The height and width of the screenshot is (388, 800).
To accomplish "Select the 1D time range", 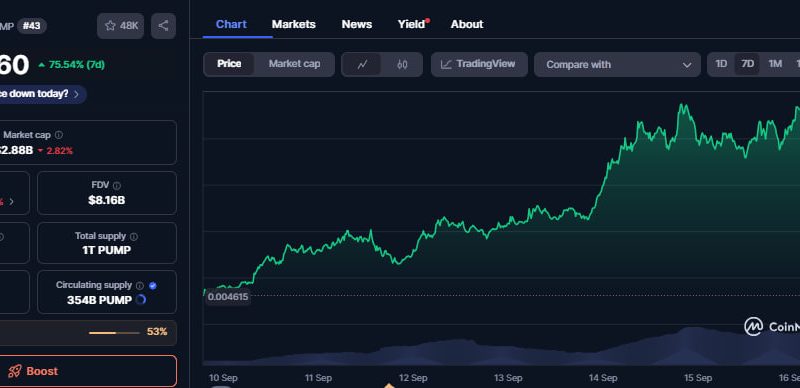I will [721, 64].
